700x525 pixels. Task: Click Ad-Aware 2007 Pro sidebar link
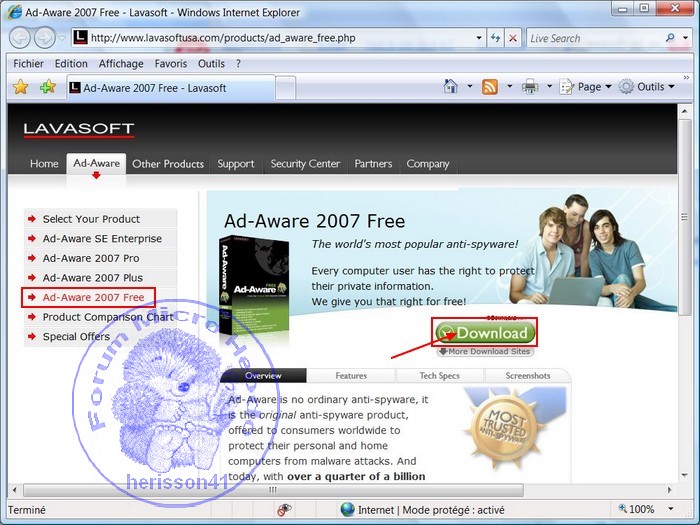(100, 258)
